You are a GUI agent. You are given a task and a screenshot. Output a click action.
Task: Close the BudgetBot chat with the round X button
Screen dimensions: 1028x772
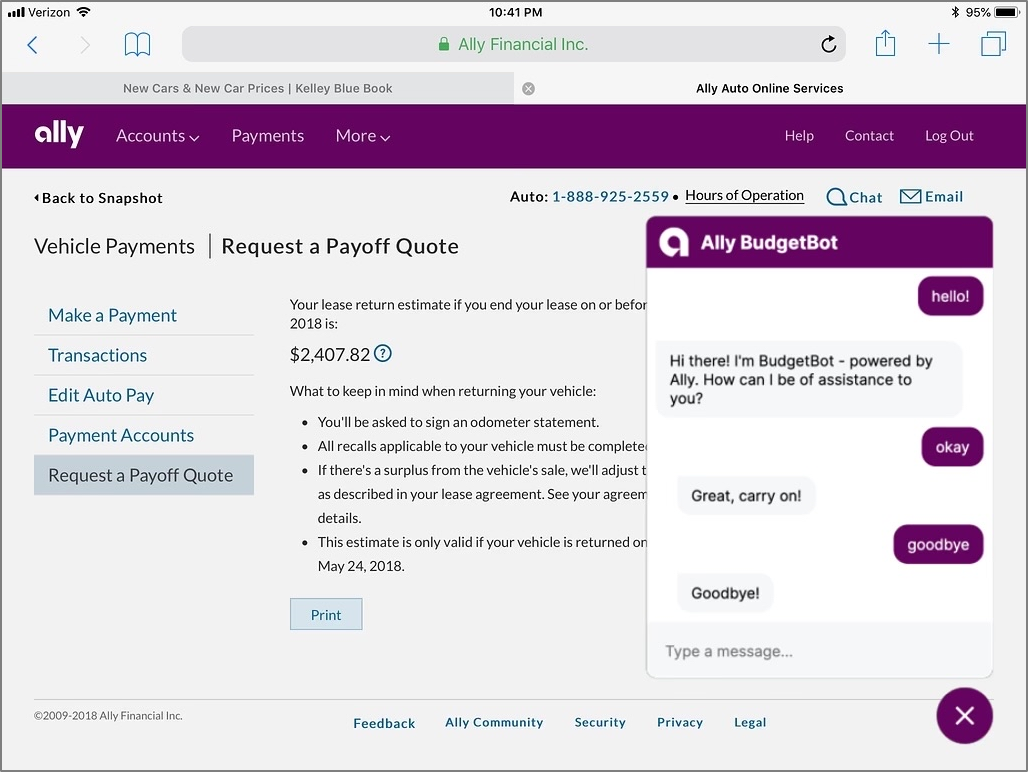click(964, 716)
